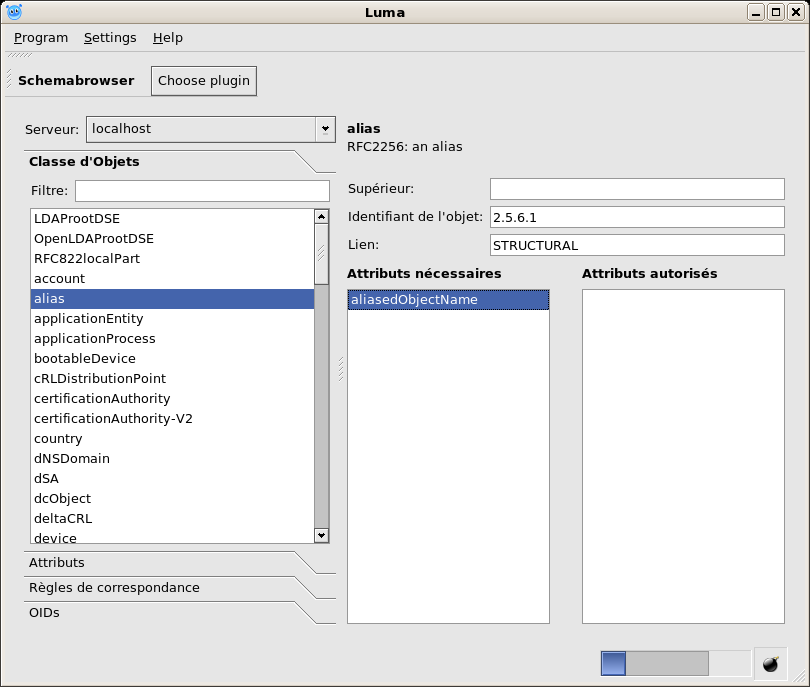Expand the Règles de correspondance section

pyautogui.click(x=114, y=588)
